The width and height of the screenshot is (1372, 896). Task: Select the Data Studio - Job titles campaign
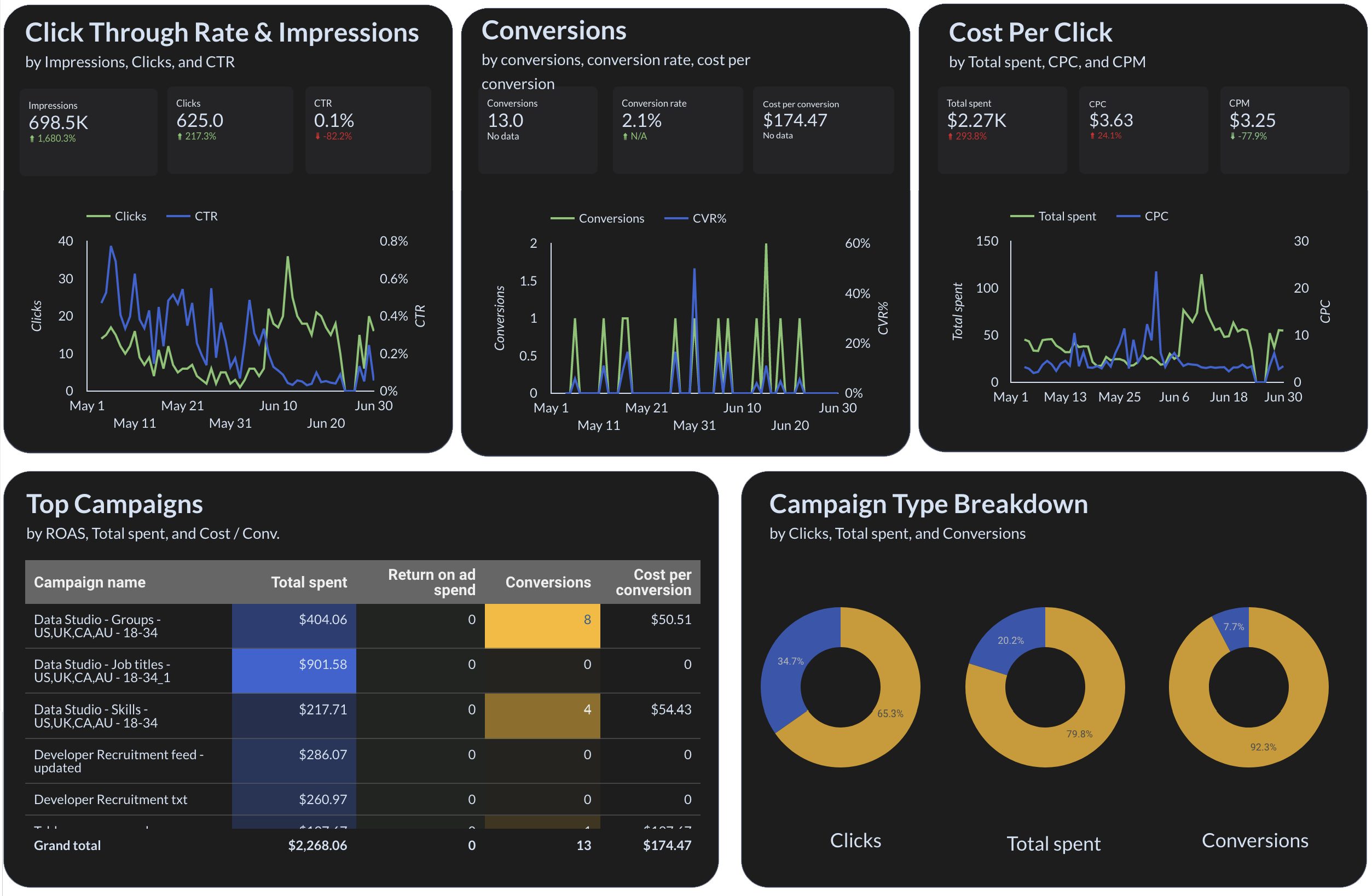click(363, 671)
